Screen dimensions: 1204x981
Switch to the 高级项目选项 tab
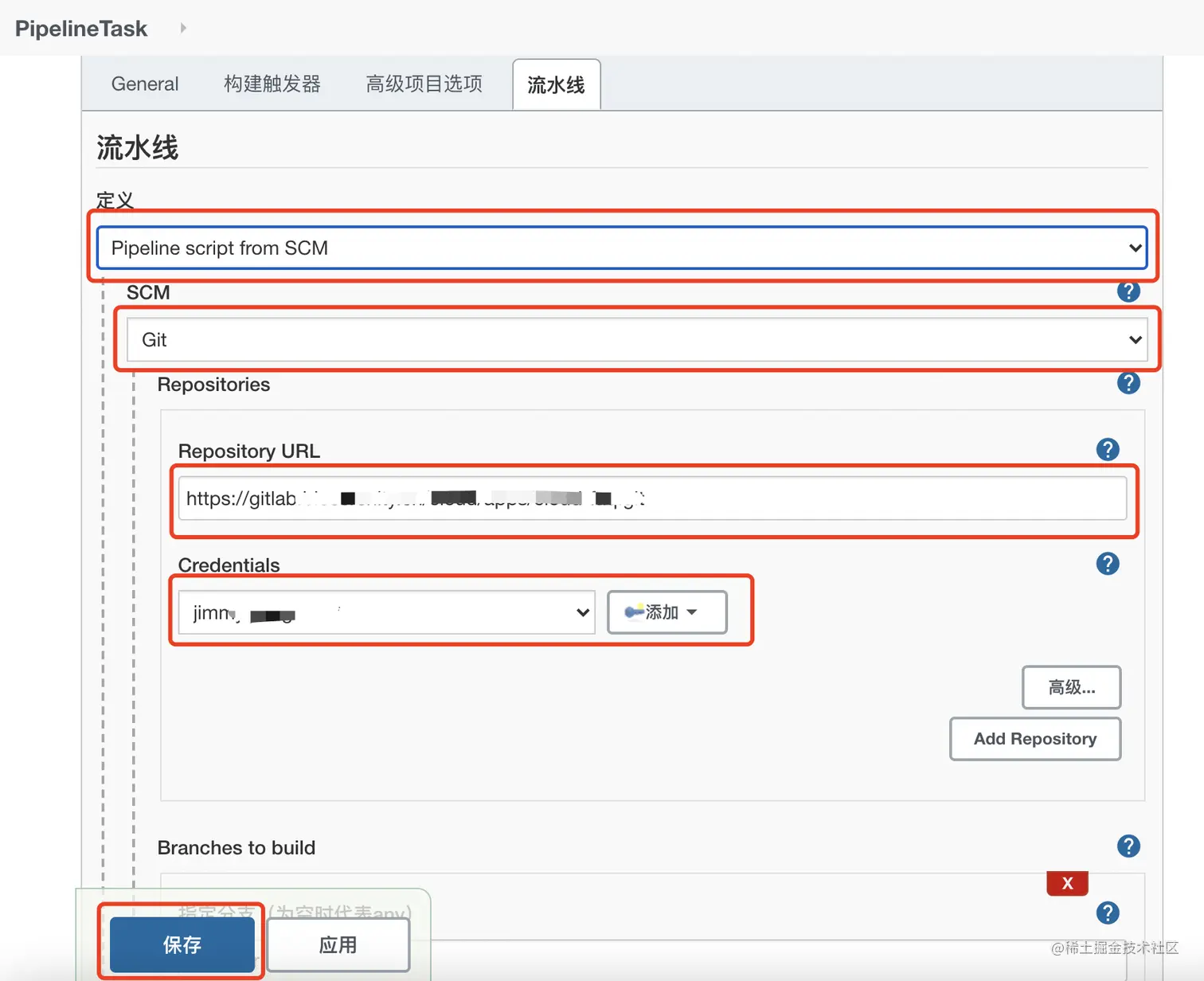424,84
